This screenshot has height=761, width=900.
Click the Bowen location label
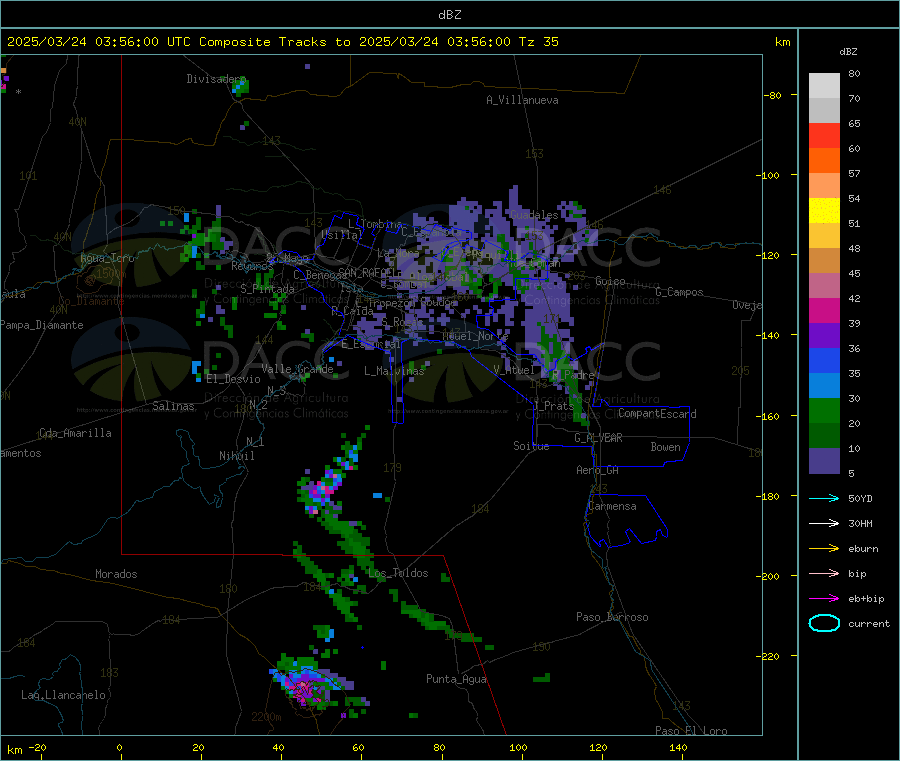click(665, 447)
